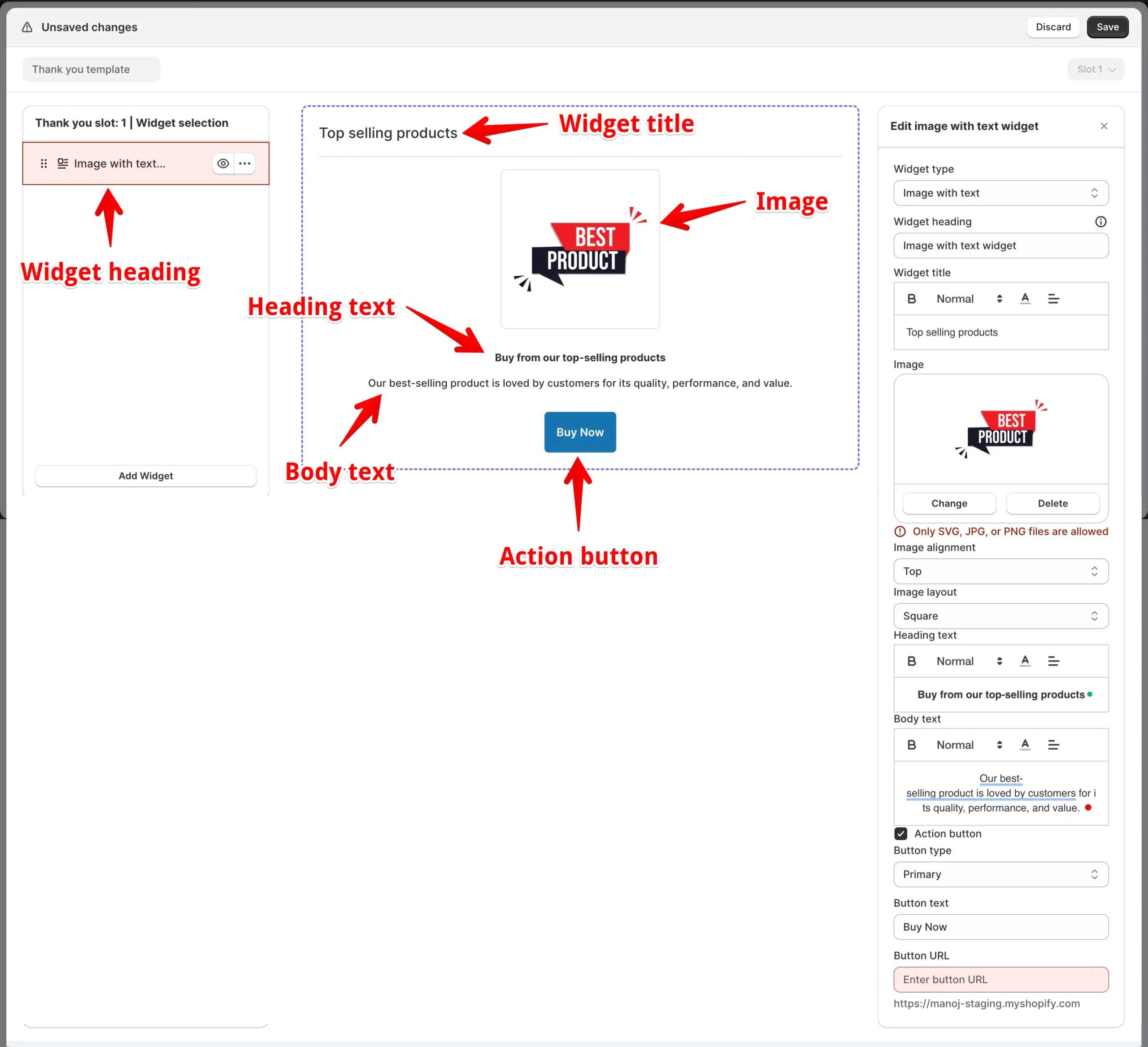Click the Save button
The image size is (1148, 1047).
tap(1107, 27)
